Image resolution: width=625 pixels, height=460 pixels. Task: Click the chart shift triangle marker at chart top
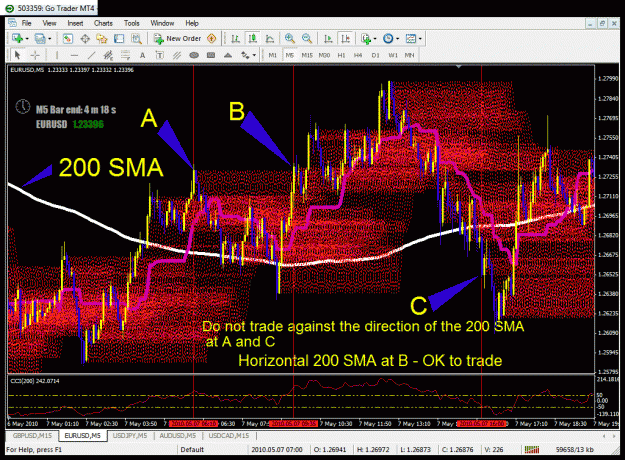(459, 67)
